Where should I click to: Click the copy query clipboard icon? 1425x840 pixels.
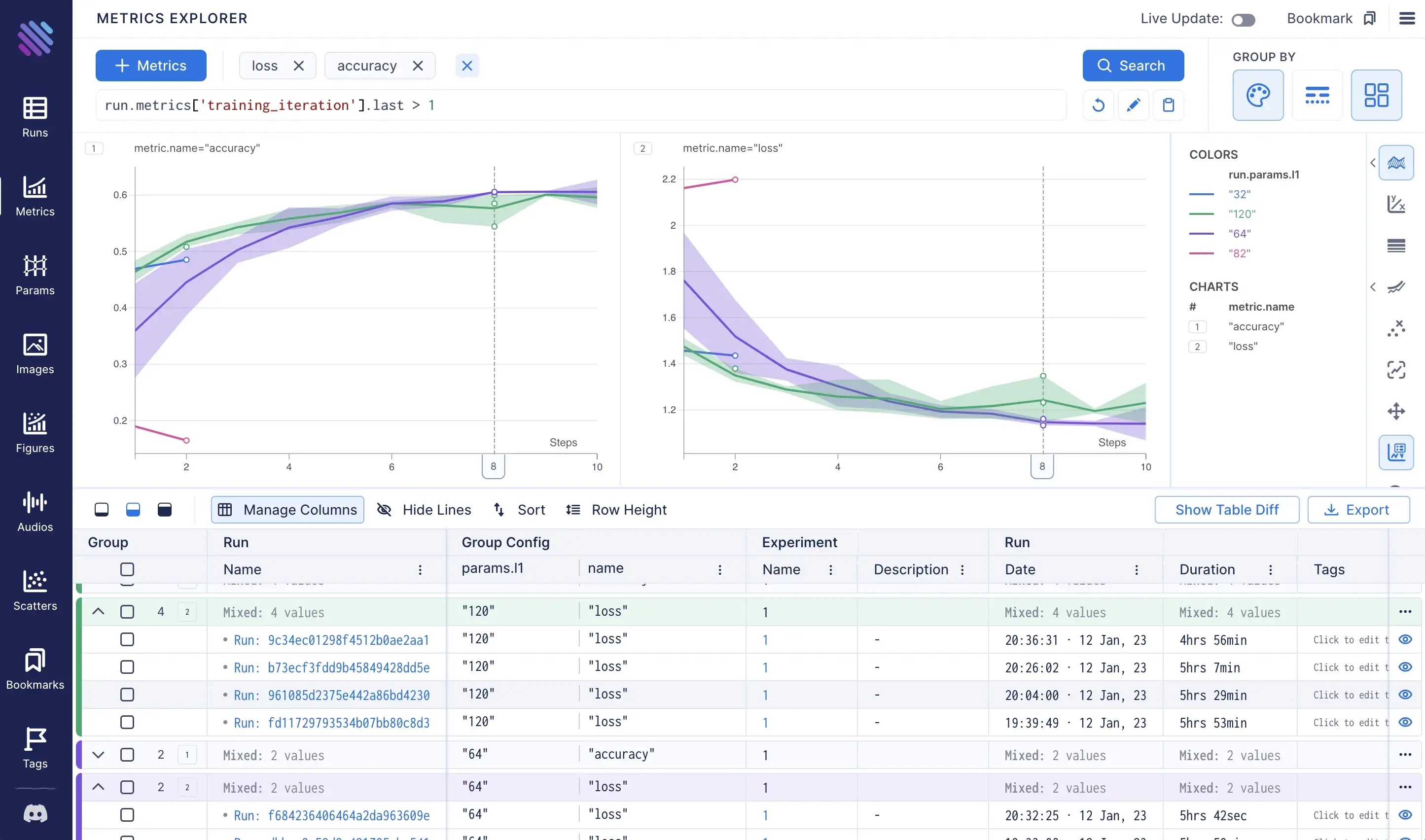tap(1168, 105)
